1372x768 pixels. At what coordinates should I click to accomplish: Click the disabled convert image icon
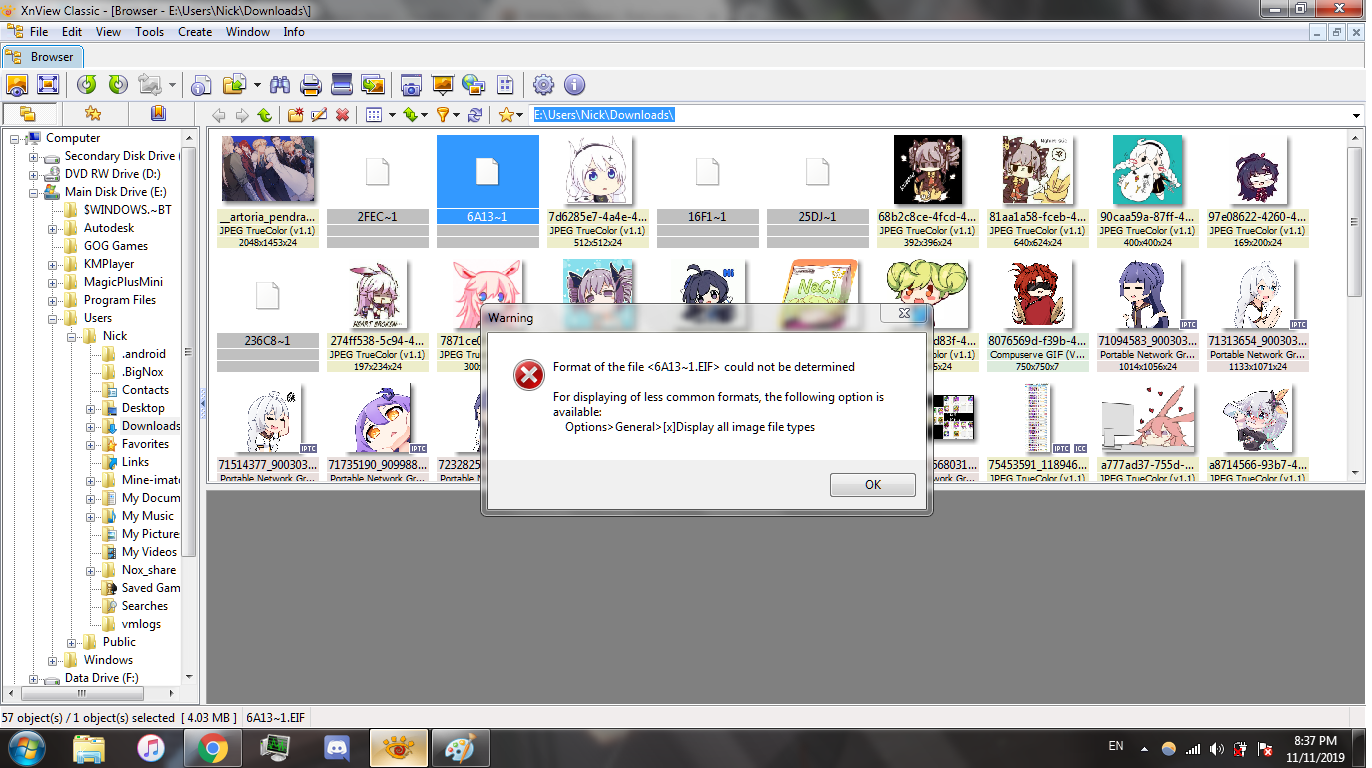150,85
